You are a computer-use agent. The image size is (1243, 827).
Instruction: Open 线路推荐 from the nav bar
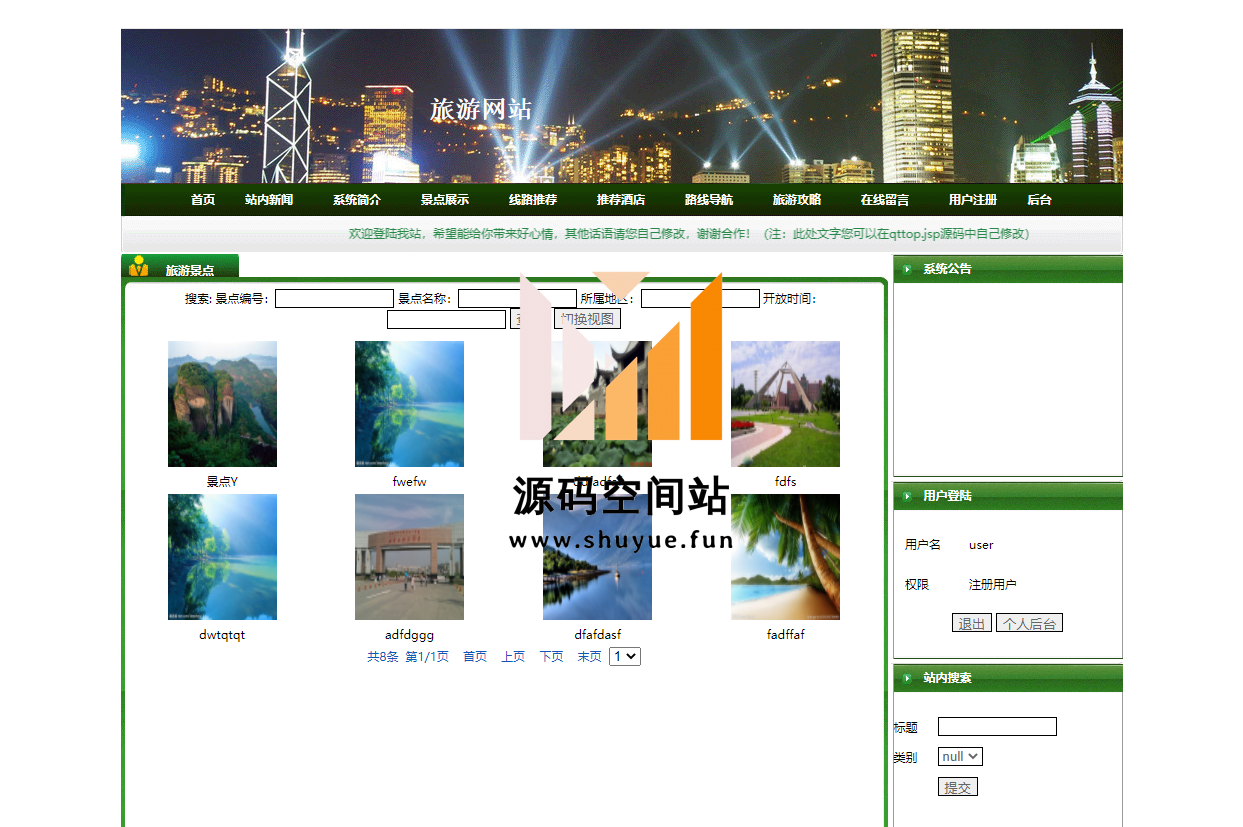(533, 200)
